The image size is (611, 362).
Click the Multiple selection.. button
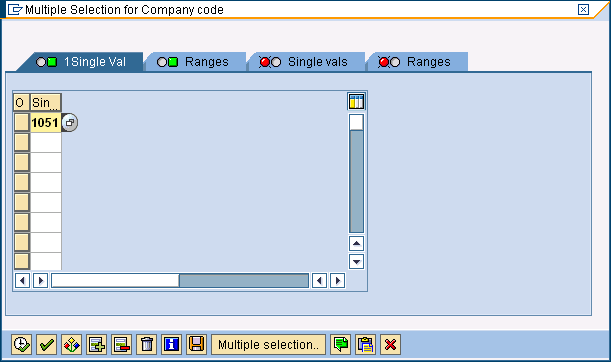pyautogui.click(x=268, y=344)
